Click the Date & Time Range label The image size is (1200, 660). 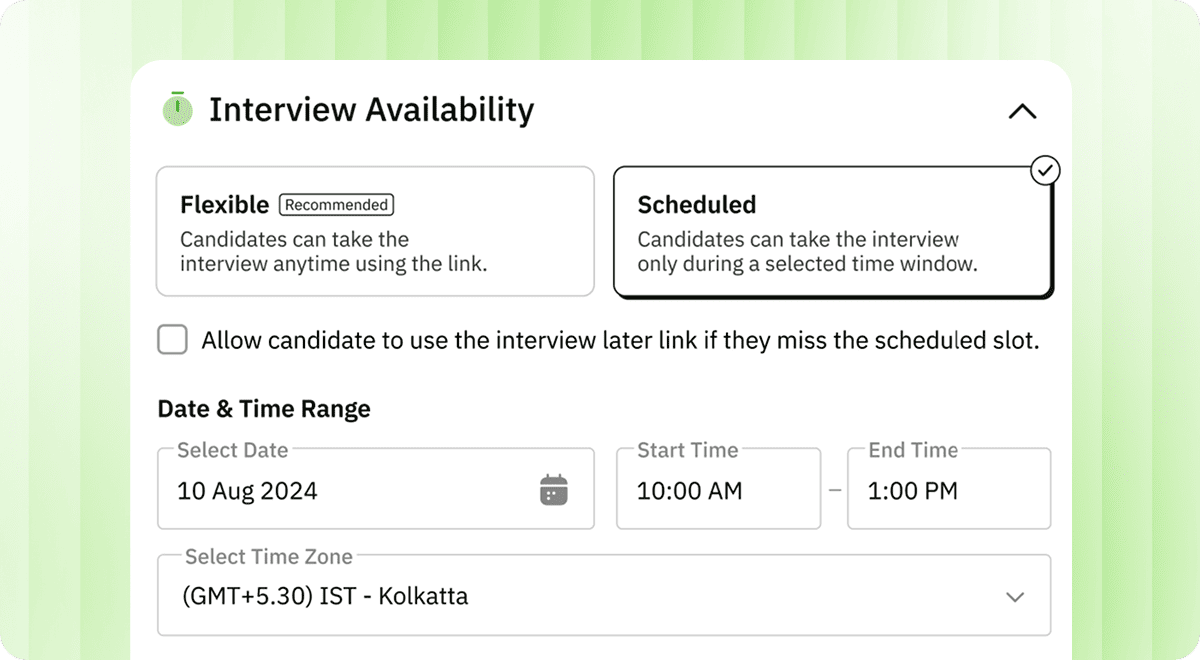(264, 408)
